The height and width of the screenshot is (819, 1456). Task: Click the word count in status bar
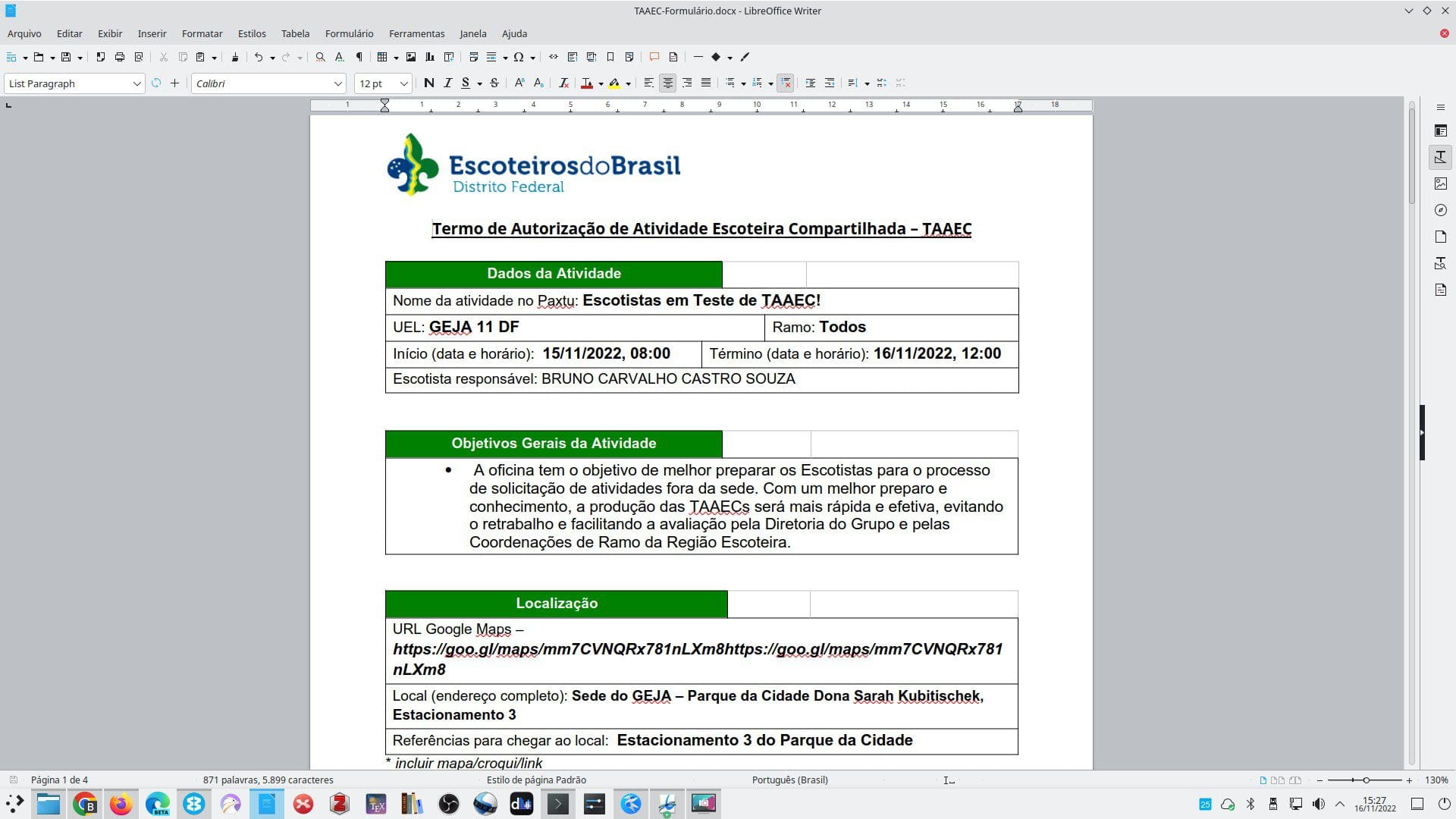point(268,780)
